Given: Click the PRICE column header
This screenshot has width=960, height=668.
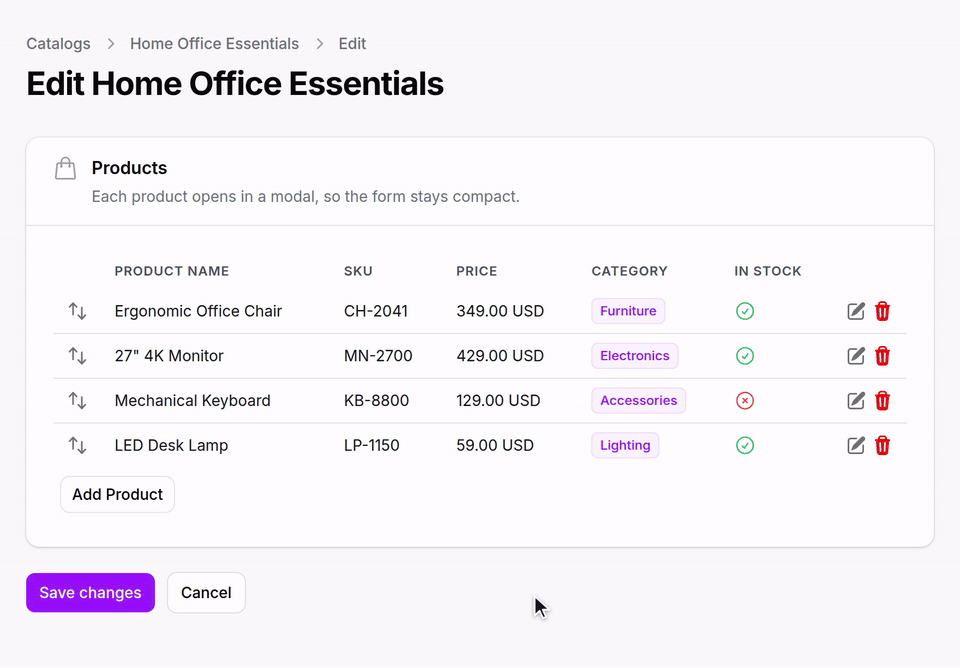Looking at the screenshot, I should [476, 271].
